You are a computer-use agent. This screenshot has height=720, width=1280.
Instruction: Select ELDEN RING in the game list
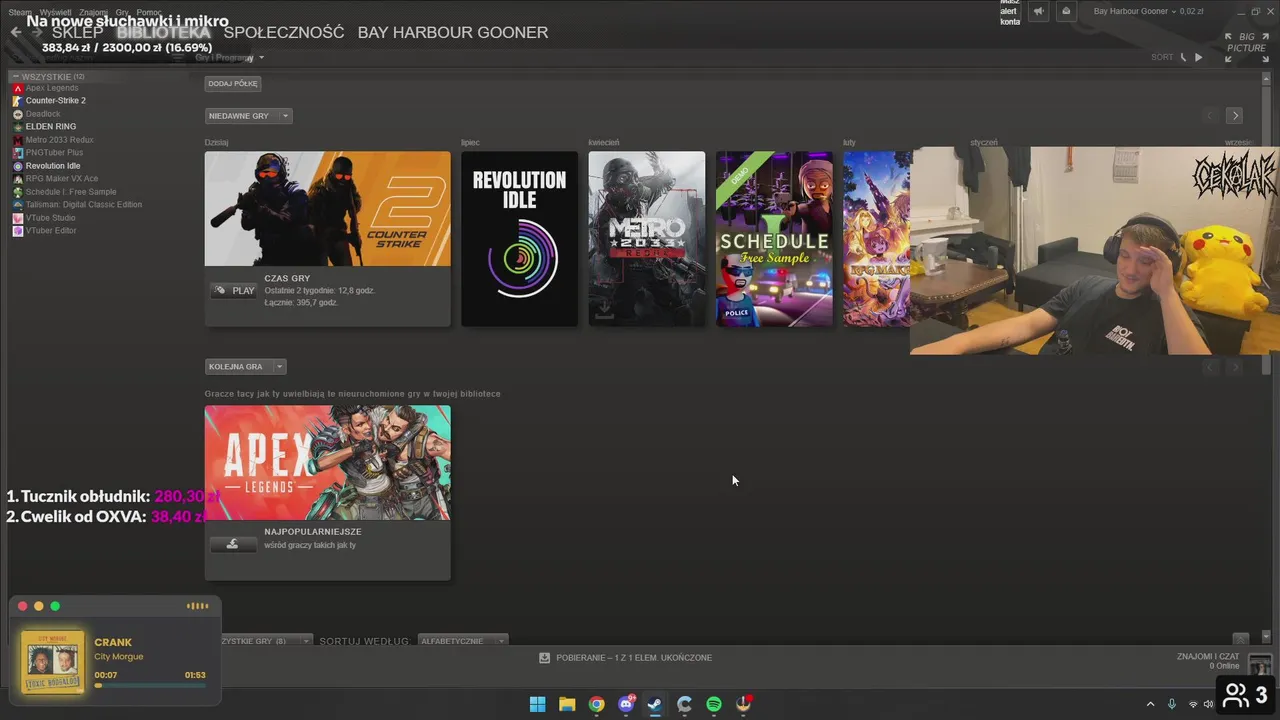pyautogui.click(x=51, y=127)
